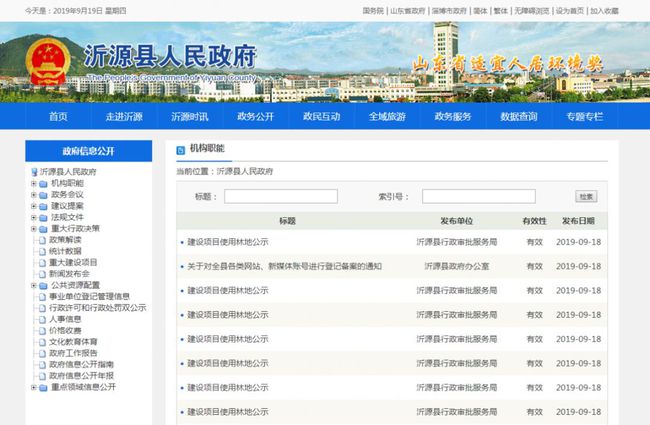Select 政府工作报告 in the sidebar tree

point(73,353)
